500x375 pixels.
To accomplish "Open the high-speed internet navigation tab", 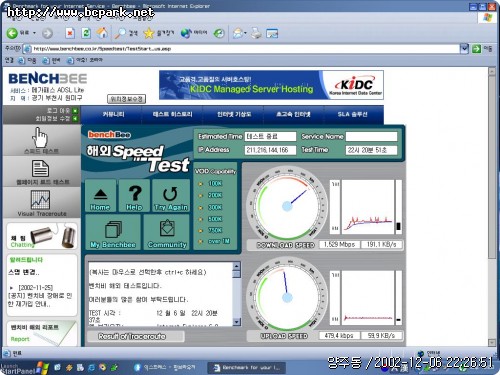I will [293, 114].
